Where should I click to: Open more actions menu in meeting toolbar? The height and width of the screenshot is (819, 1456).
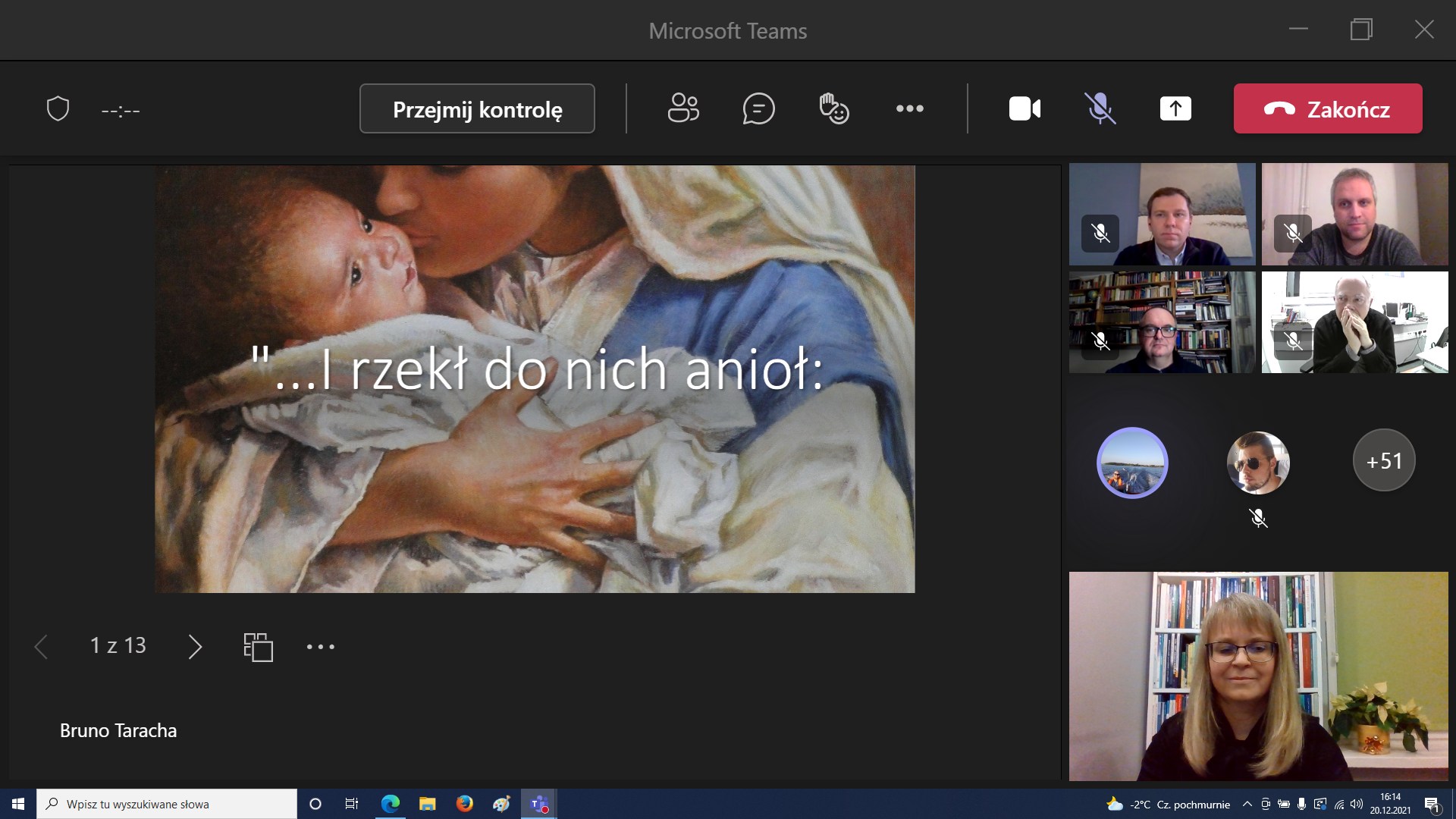[x=909, y=108]
